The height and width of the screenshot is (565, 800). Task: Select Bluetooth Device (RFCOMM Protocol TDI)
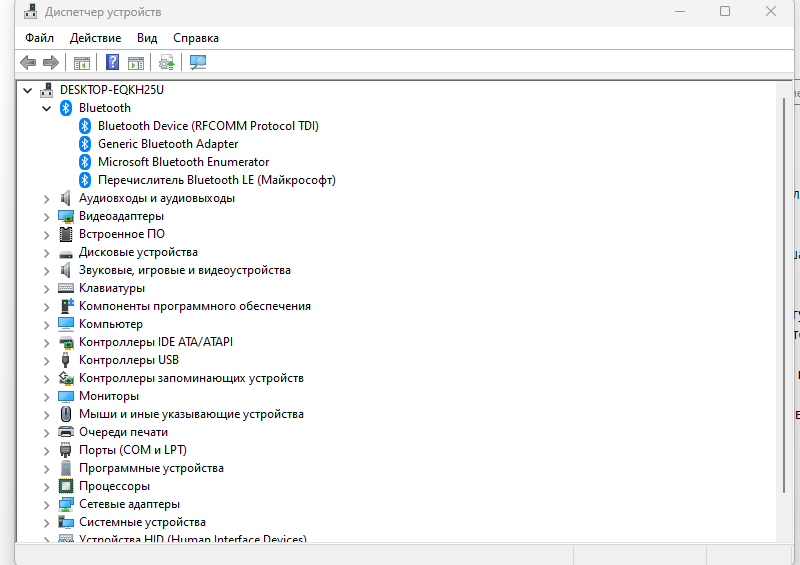(x=208, y=126)
